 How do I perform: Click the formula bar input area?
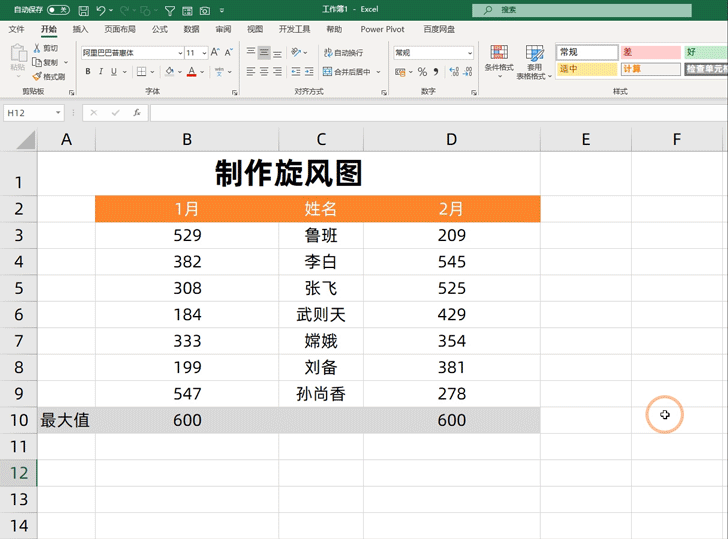439,113
